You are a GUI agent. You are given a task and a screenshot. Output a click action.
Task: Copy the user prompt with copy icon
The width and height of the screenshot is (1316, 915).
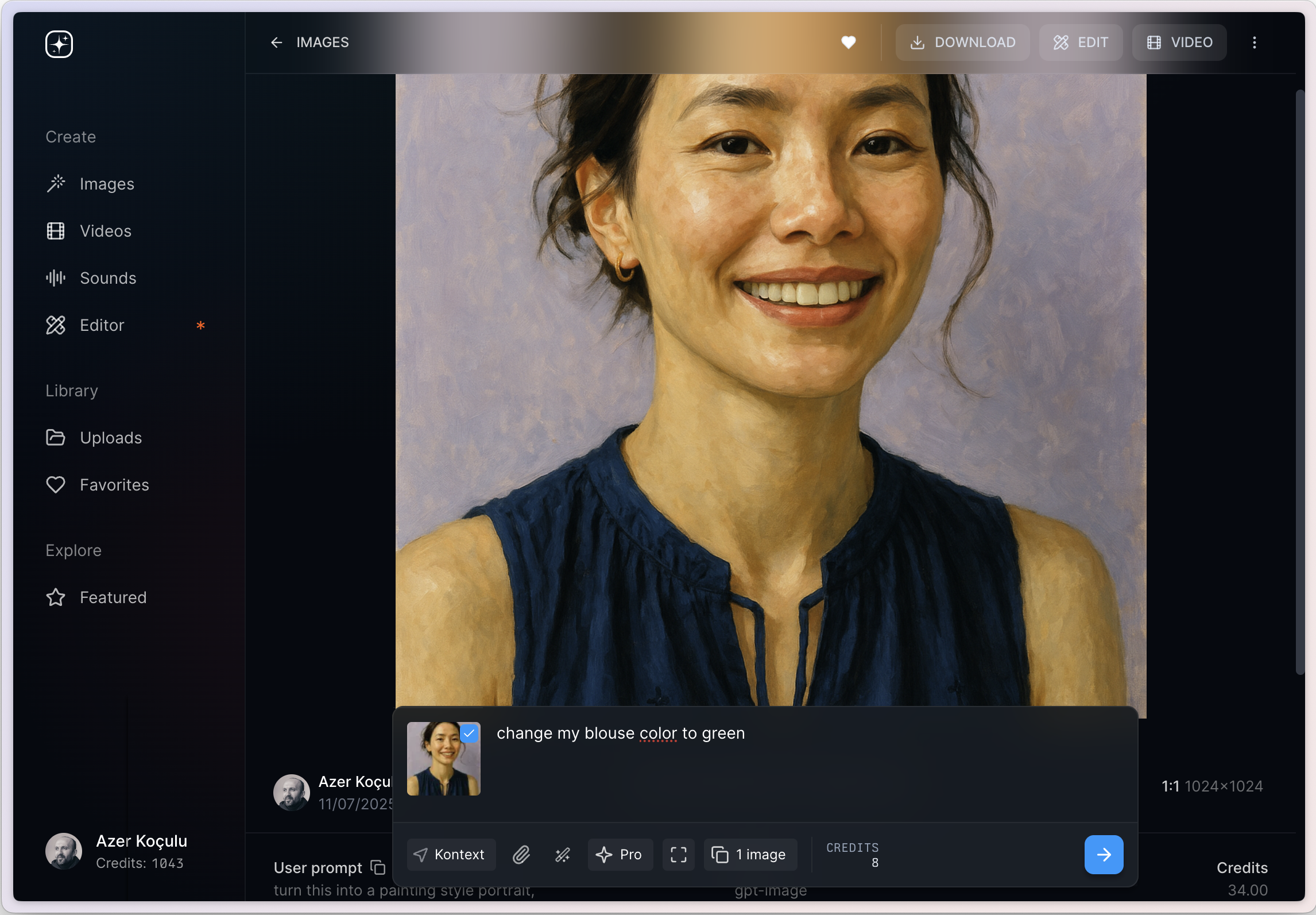(x=378, y=867)
